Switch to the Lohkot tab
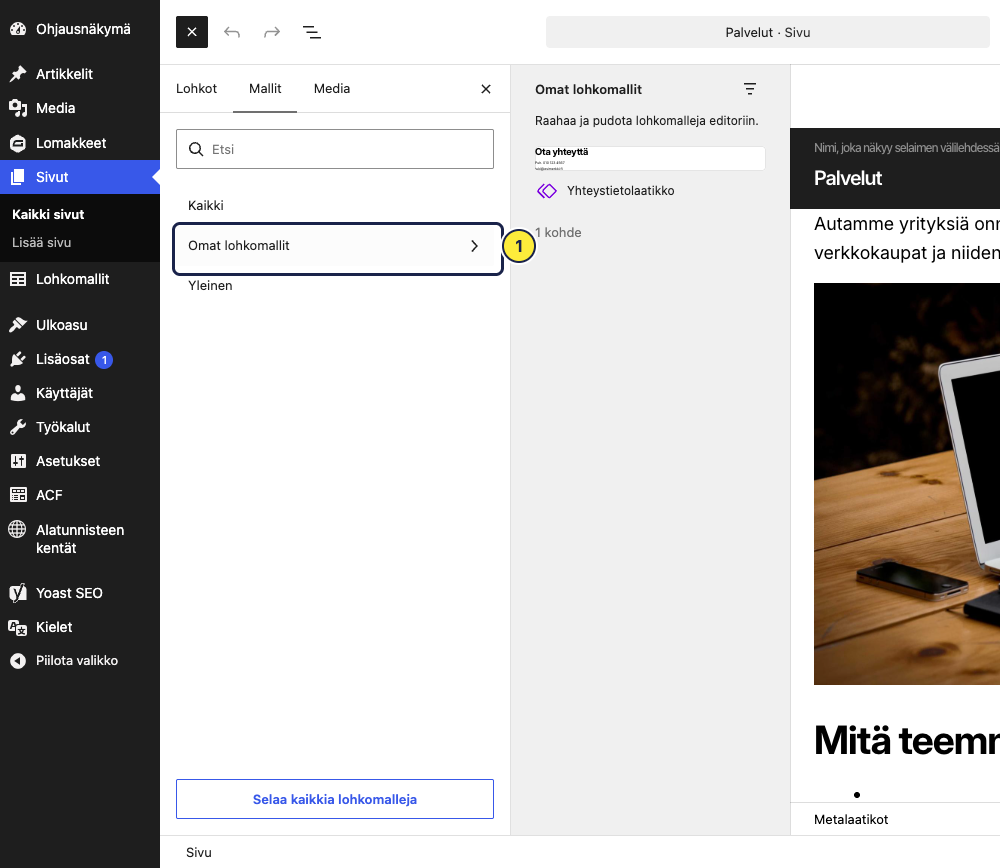The width and height of the screenshot is (1000, 868). (x=196, y=89)
